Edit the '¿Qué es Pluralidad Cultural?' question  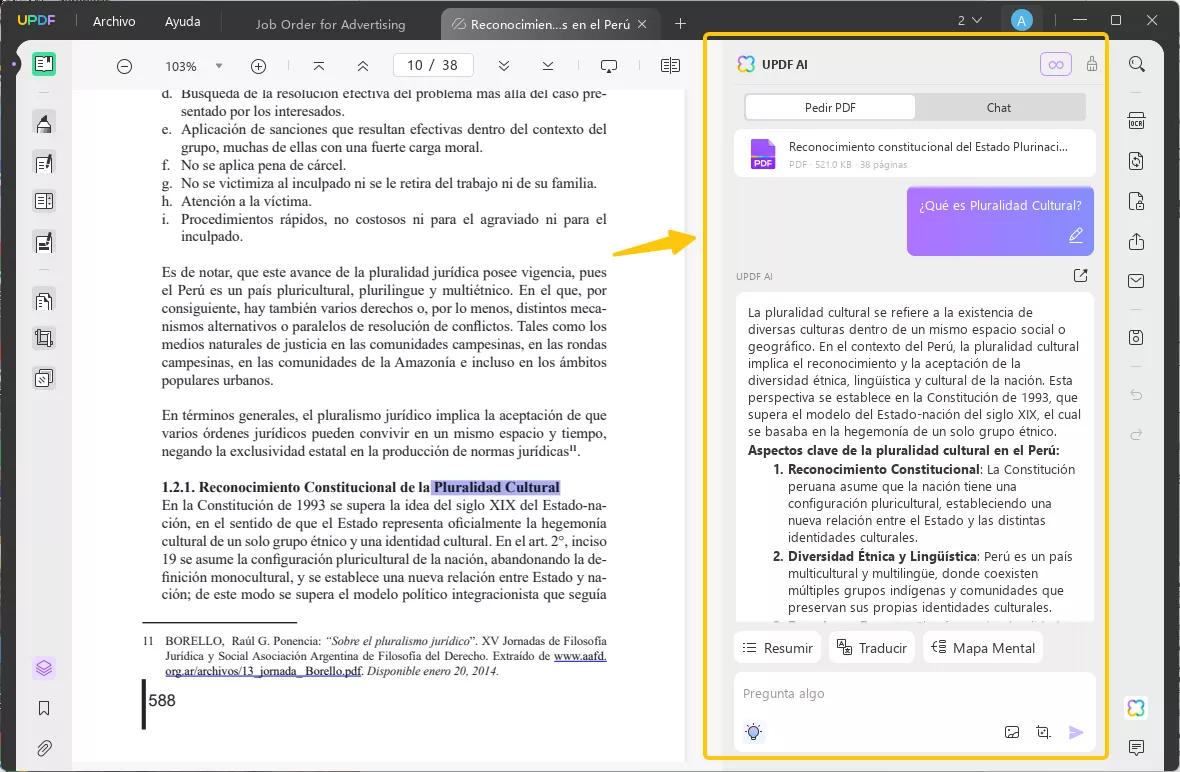point(1076,236)
